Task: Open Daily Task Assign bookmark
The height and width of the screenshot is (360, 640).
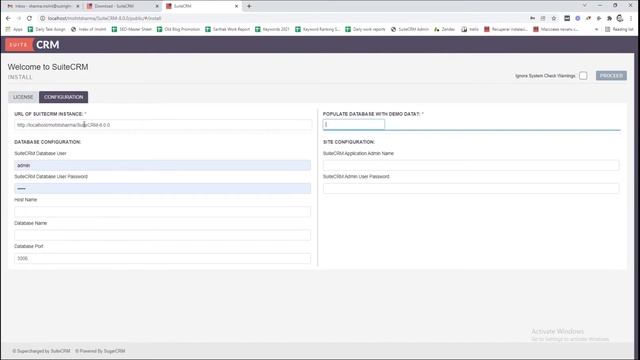Action: [x=47, y=29]
